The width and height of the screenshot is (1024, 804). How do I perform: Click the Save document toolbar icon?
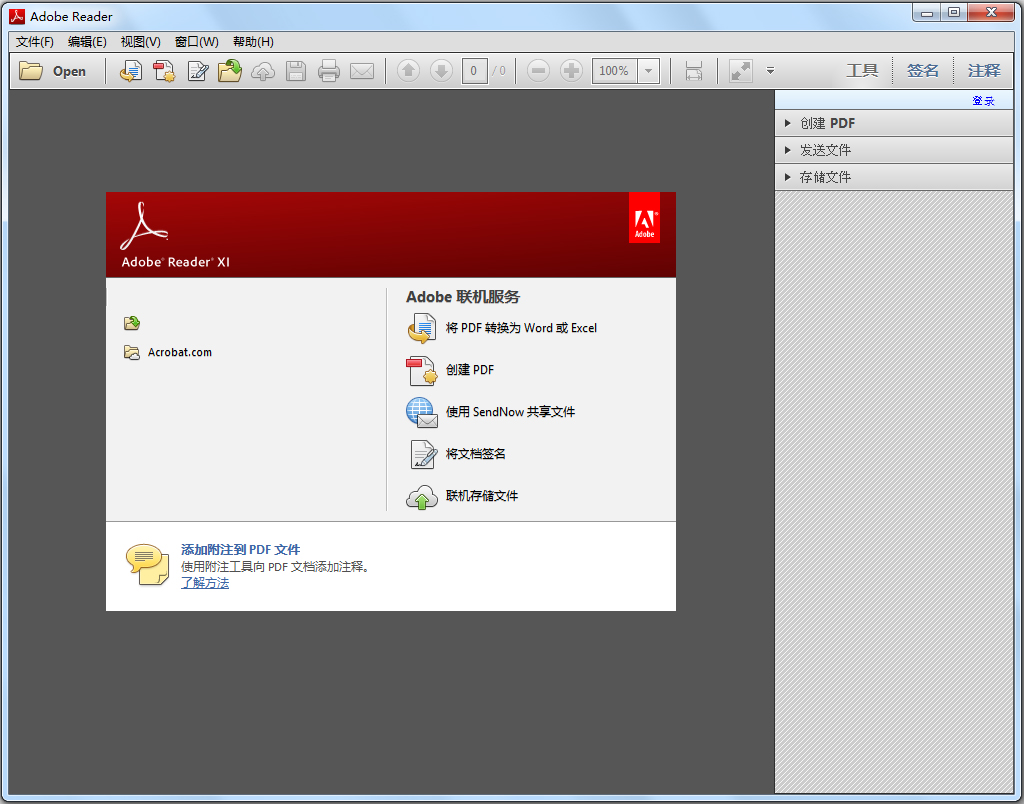295,71
